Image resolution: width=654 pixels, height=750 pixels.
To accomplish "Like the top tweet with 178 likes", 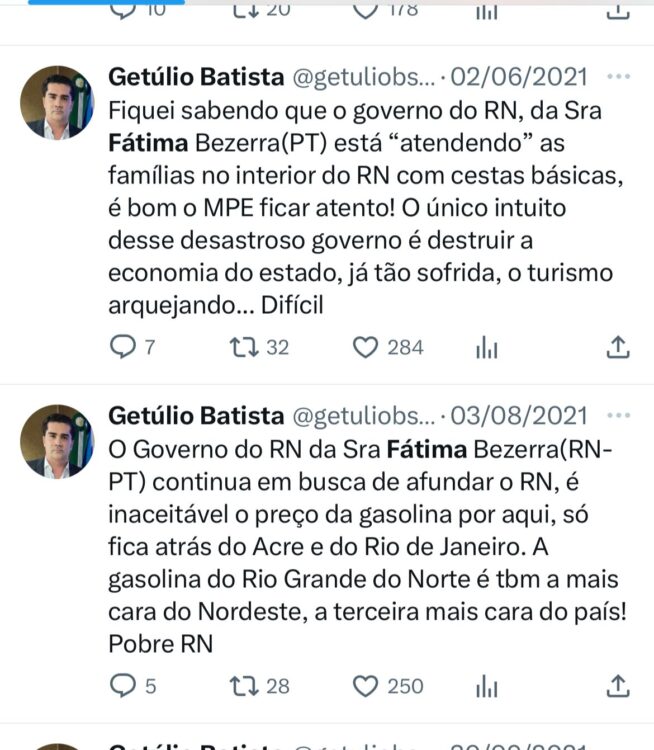I will pos(366,10).
